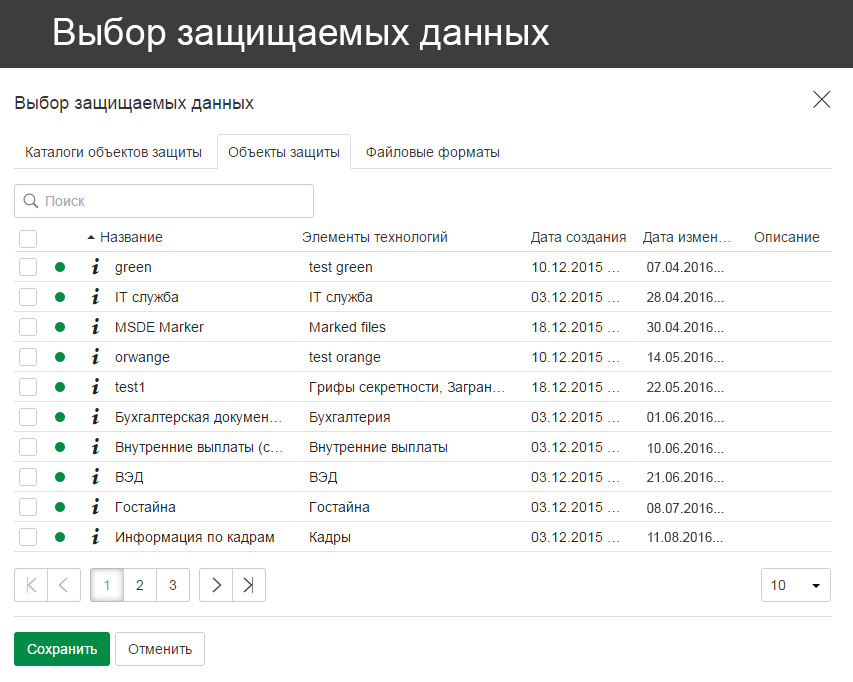Go to the next page arrow

[x=216, y=586]
